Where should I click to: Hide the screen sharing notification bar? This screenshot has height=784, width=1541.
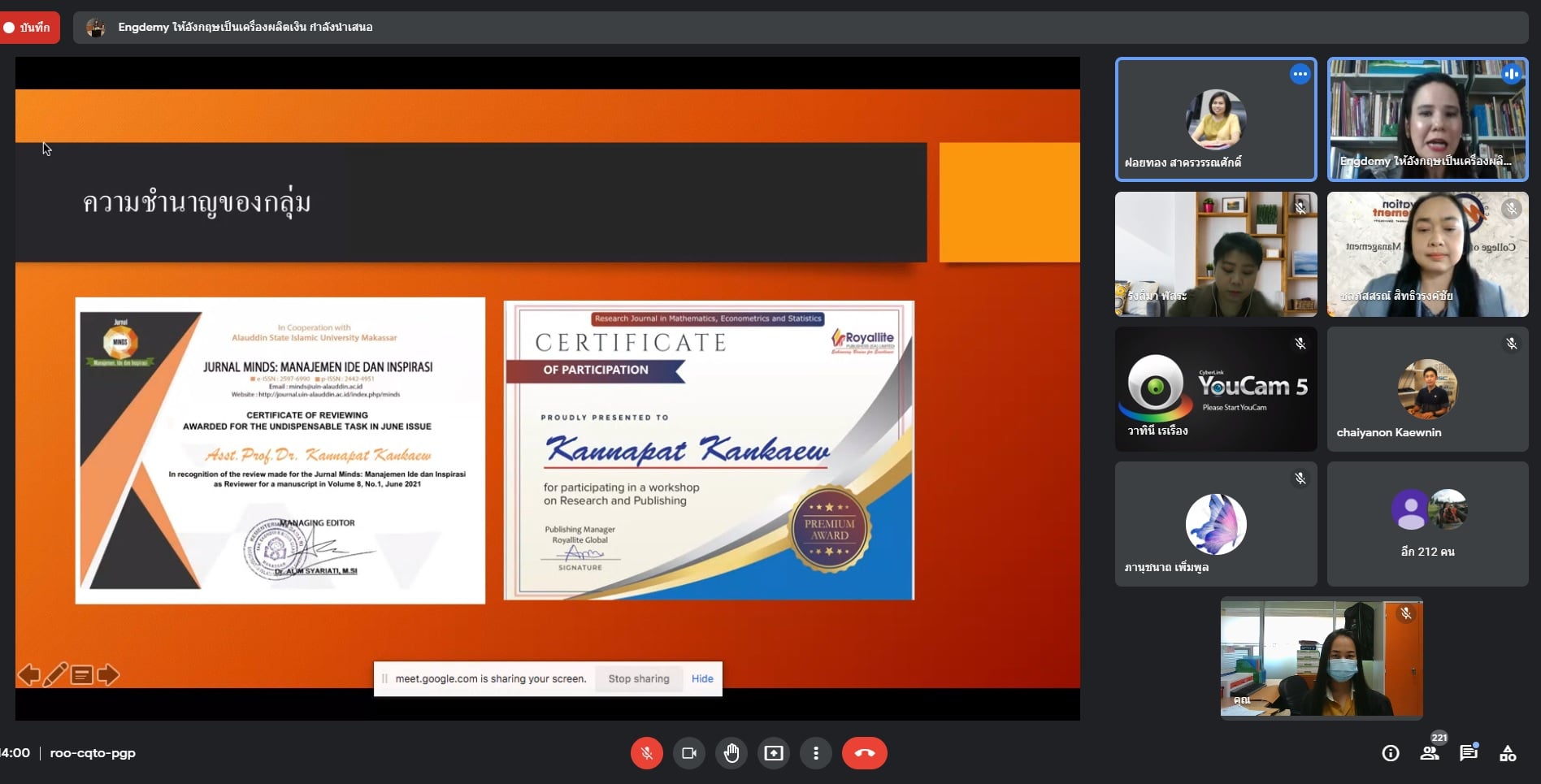(x=702, y=678)
